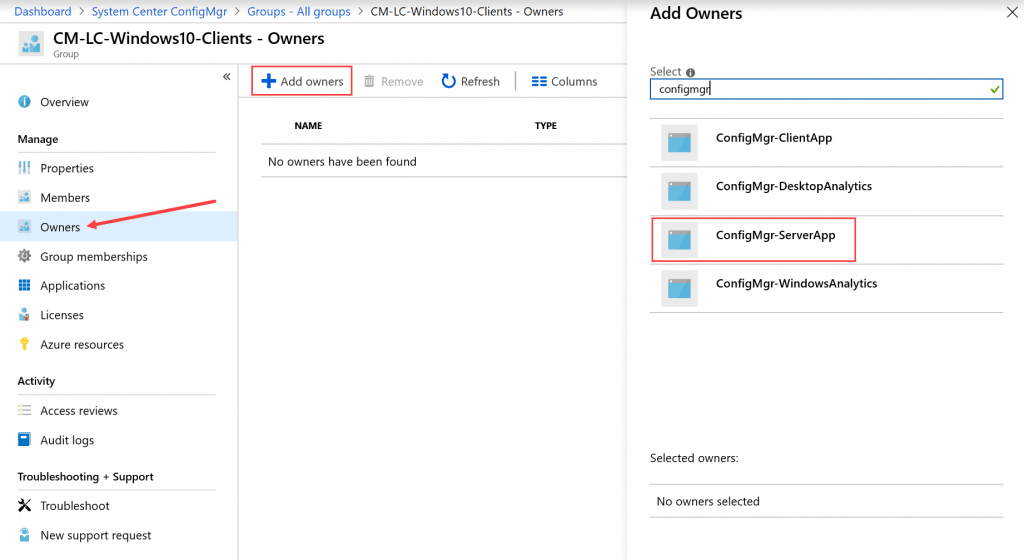Viewport: 1024px width, 560px height.
Task: Click the ConfigMgr-DesktopAnalytics application icon
Action: [x=679, y=191]
